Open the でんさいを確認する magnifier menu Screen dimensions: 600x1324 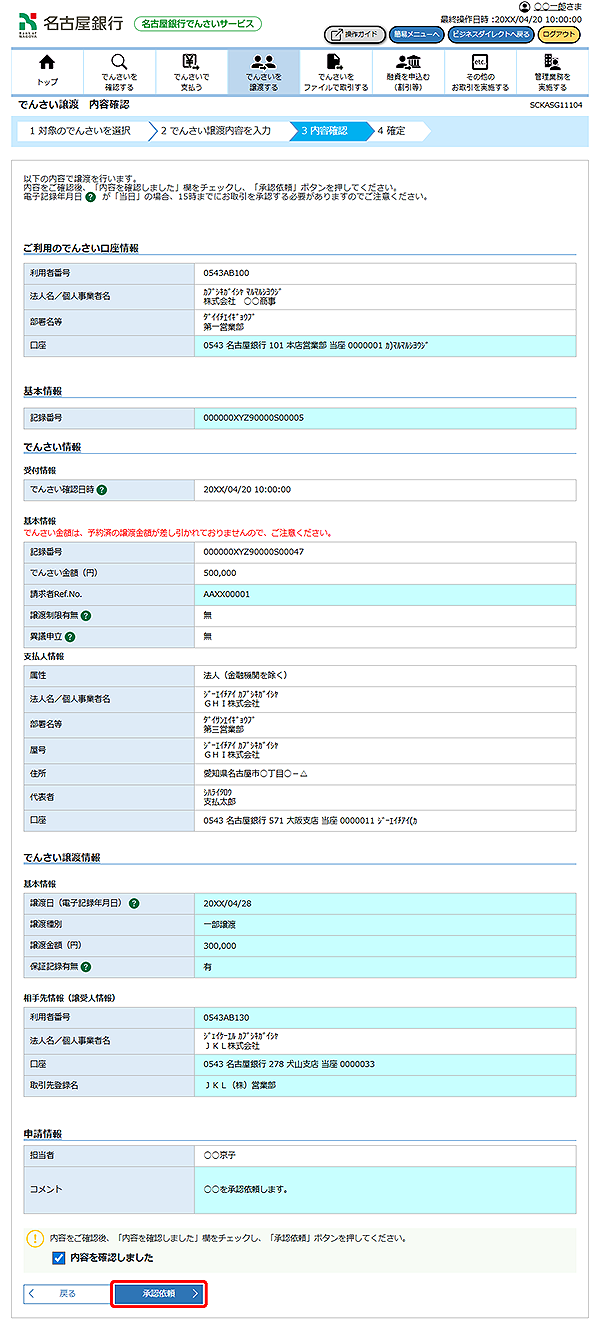119,71
